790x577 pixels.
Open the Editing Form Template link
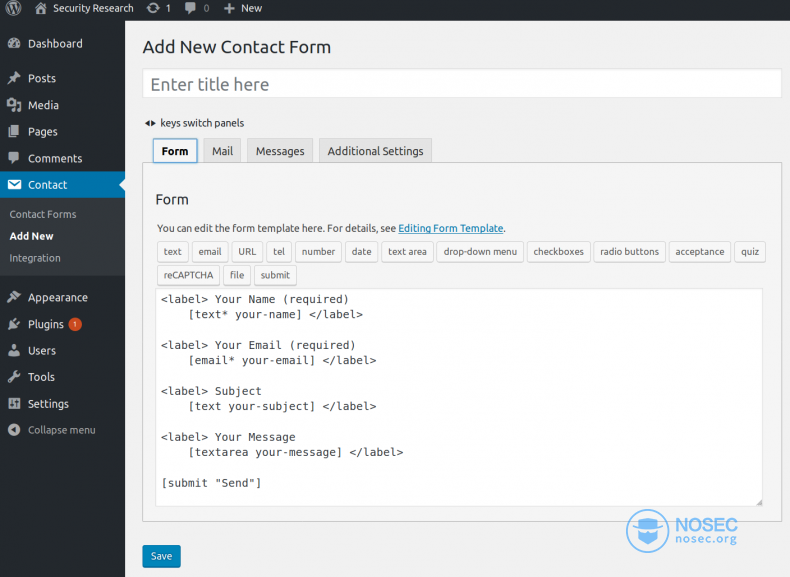point(450,228)
